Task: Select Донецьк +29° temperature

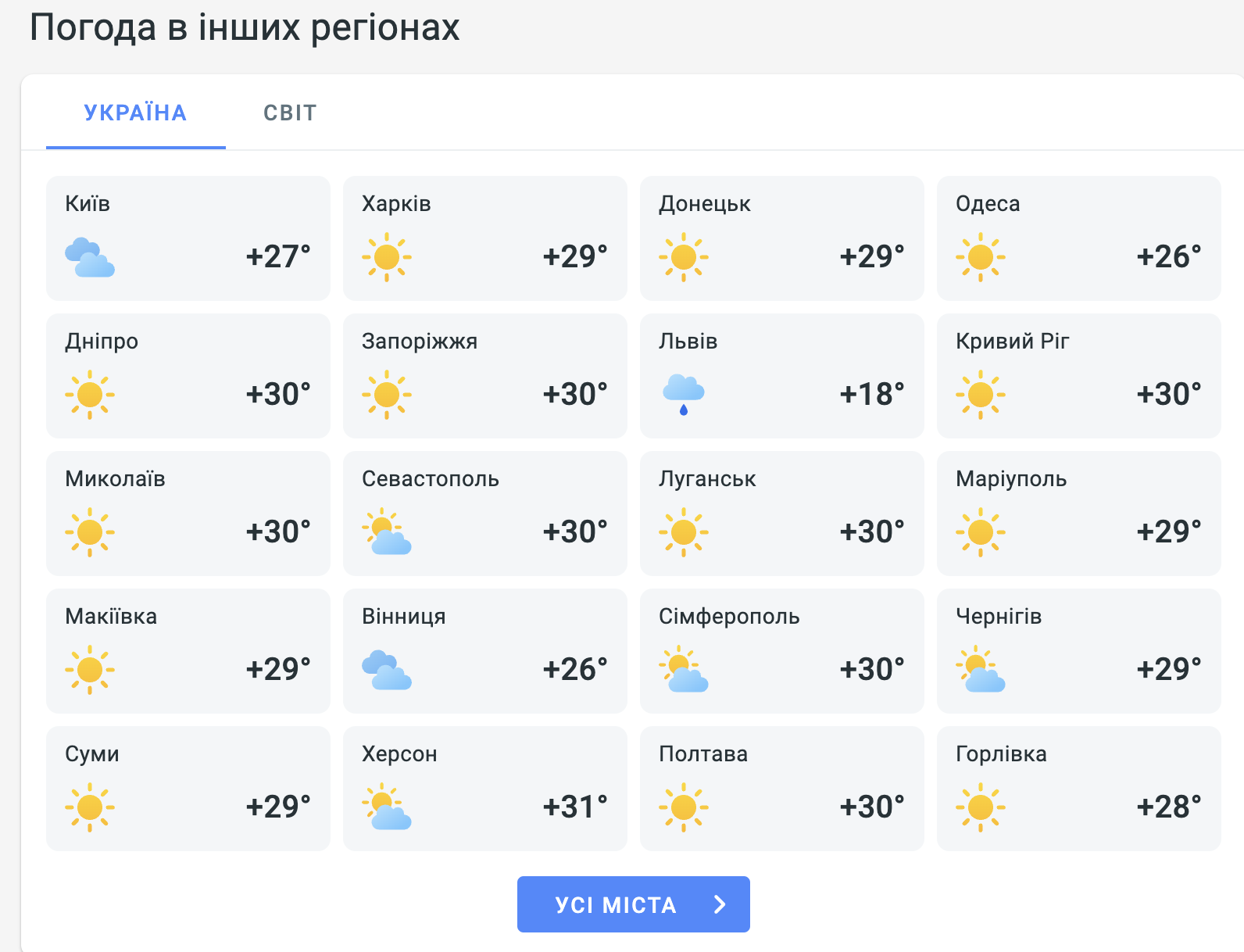Action: (872, 256)
